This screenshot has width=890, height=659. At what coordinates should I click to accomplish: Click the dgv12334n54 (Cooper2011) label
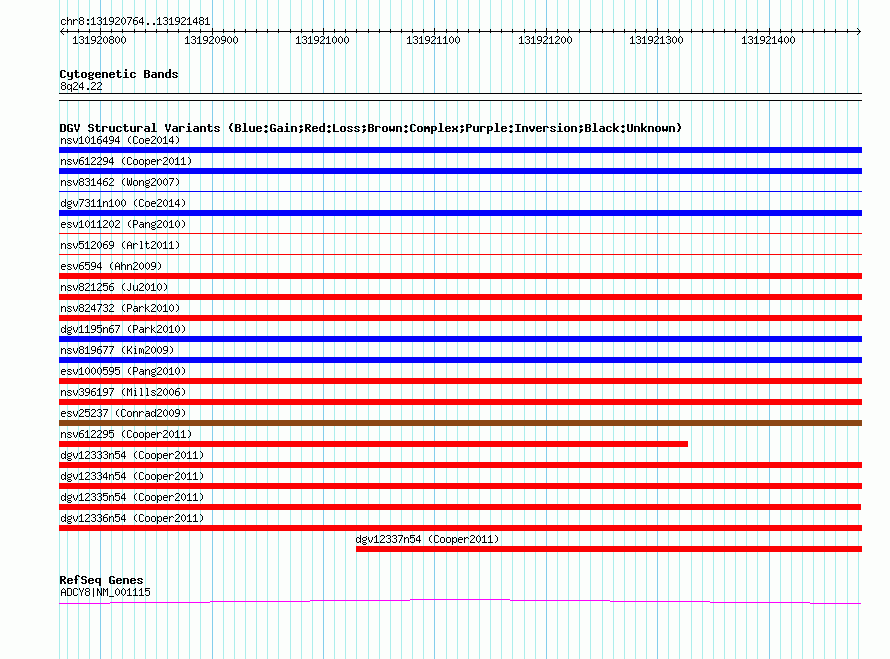click(x=132, y=476)
